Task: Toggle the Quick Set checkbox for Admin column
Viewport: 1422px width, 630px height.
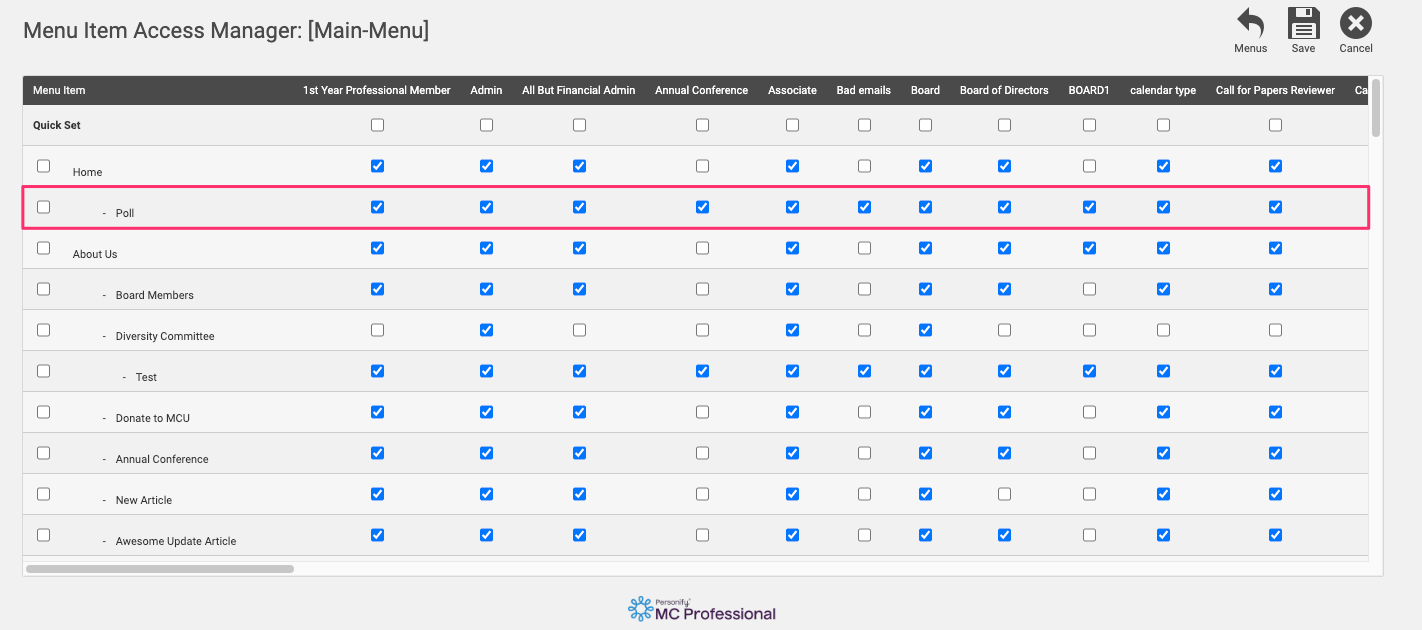Action: [486, 124]
